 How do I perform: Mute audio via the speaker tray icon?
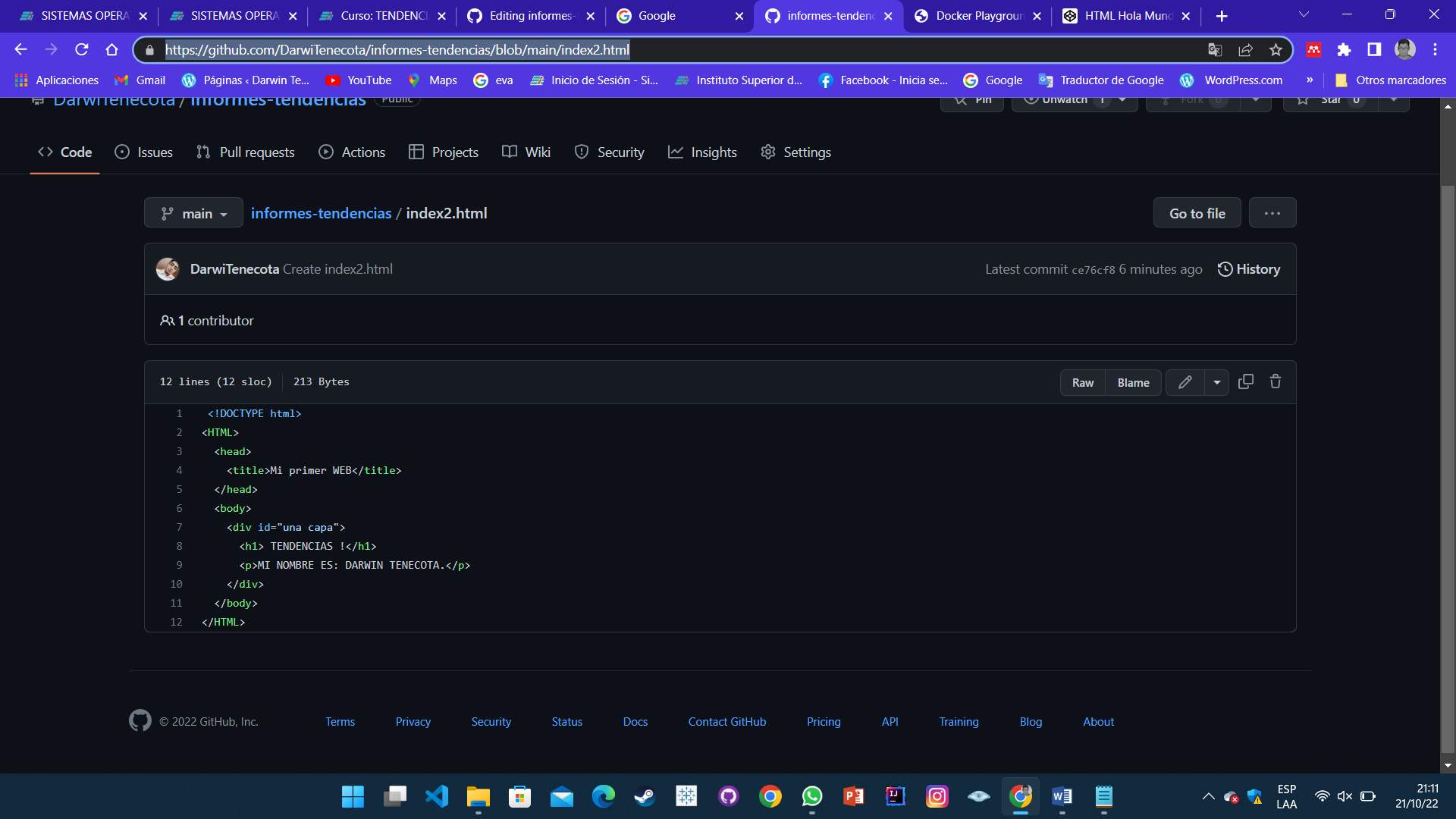point(1345,797)
